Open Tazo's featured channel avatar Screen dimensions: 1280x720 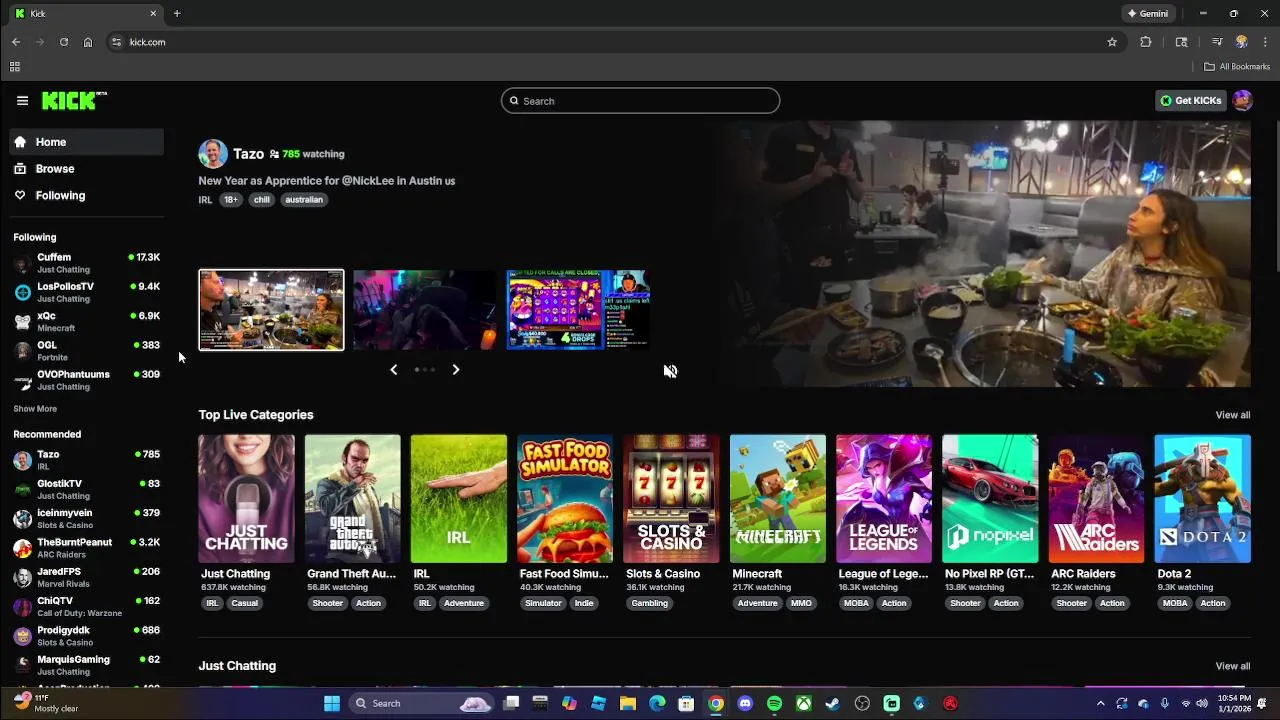[x=213, y=154]
